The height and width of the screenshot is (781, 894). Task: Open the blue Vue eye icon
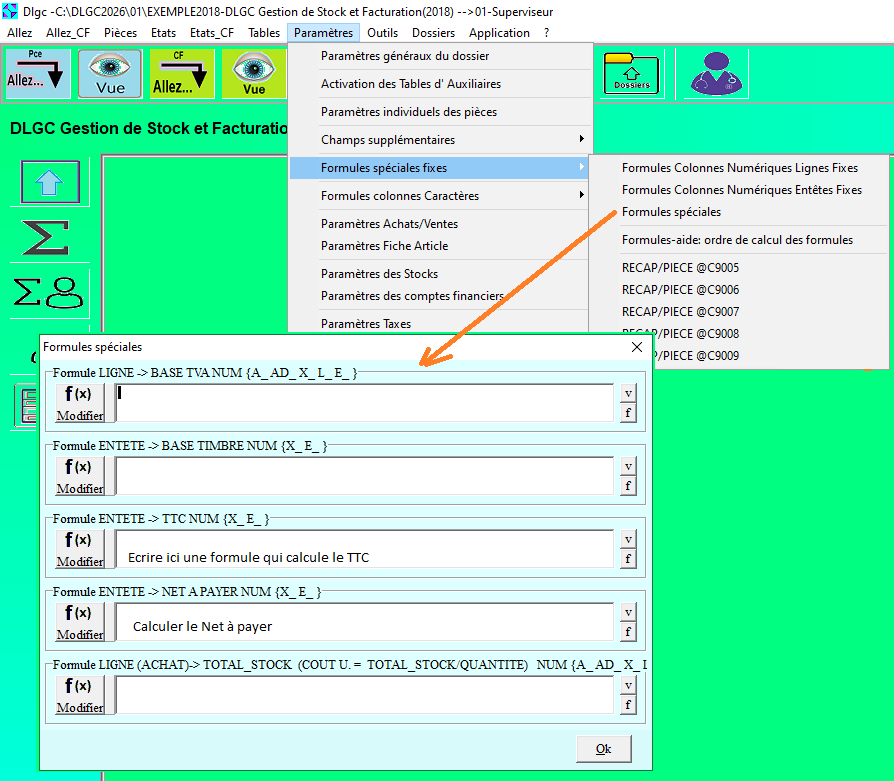(x=110, y=74)
